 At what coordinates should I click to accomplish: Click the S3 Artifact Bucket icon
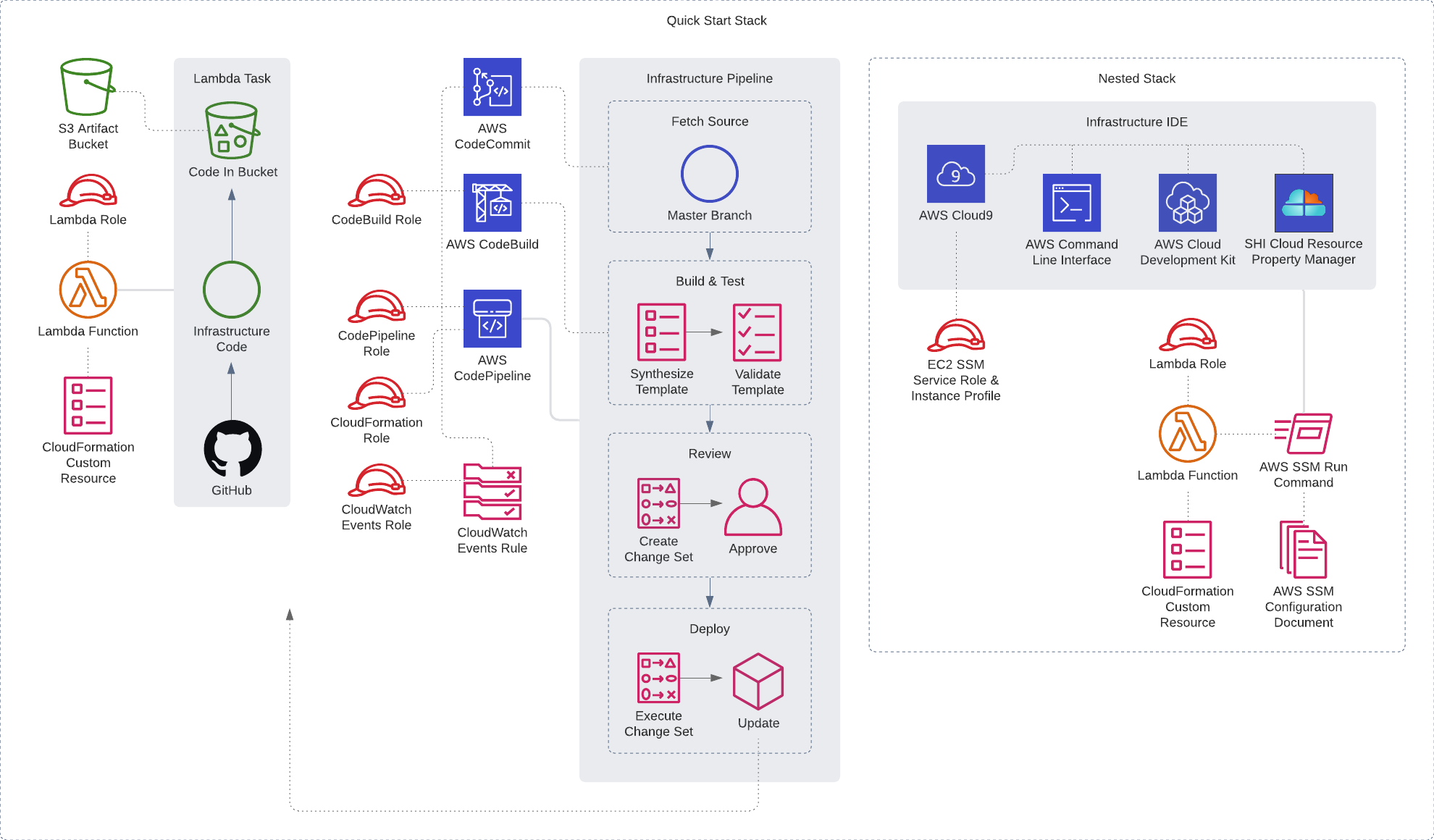[x=88, y=87]
